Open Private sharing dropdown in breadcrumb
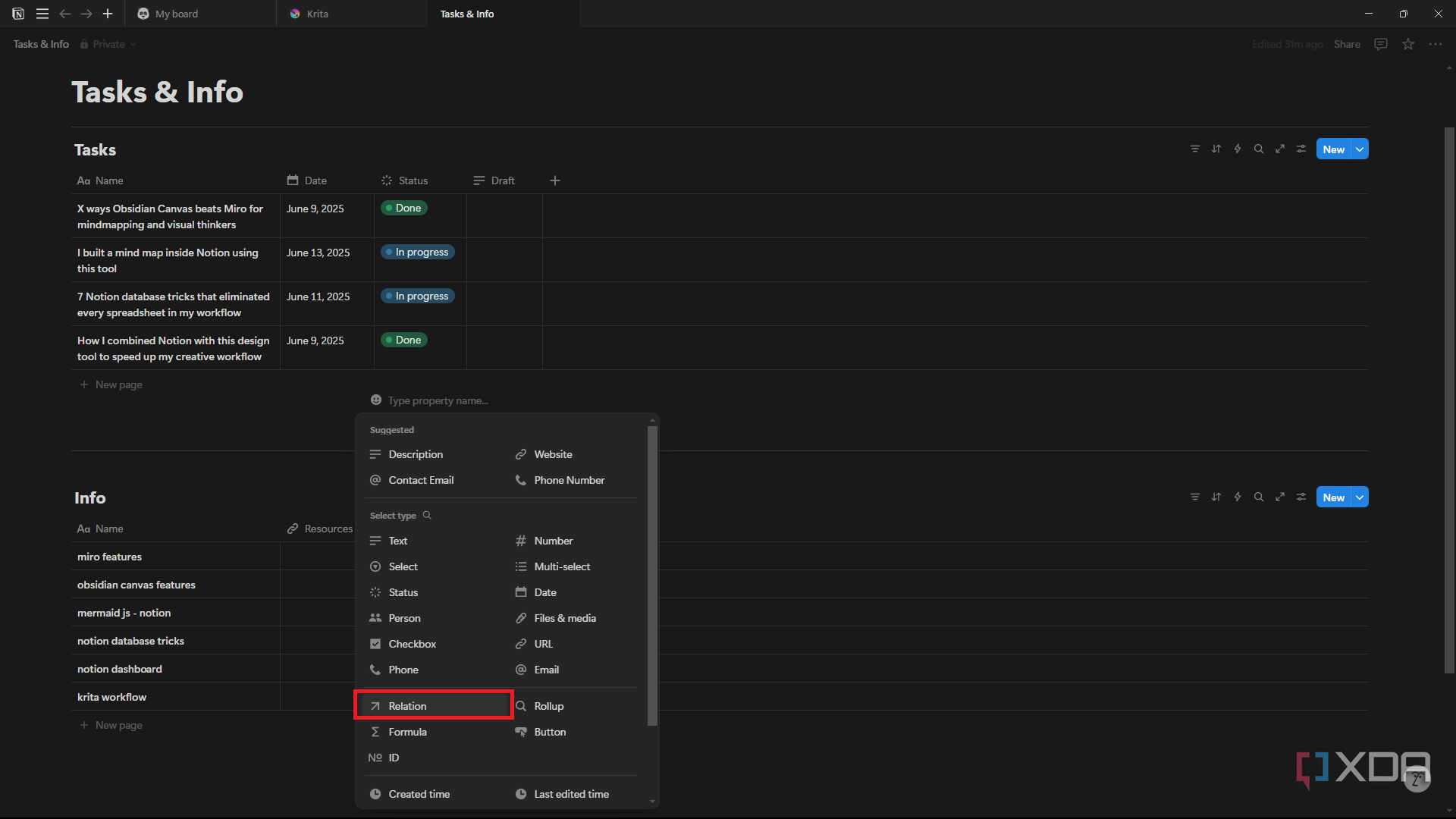 (x=108, y=44)
